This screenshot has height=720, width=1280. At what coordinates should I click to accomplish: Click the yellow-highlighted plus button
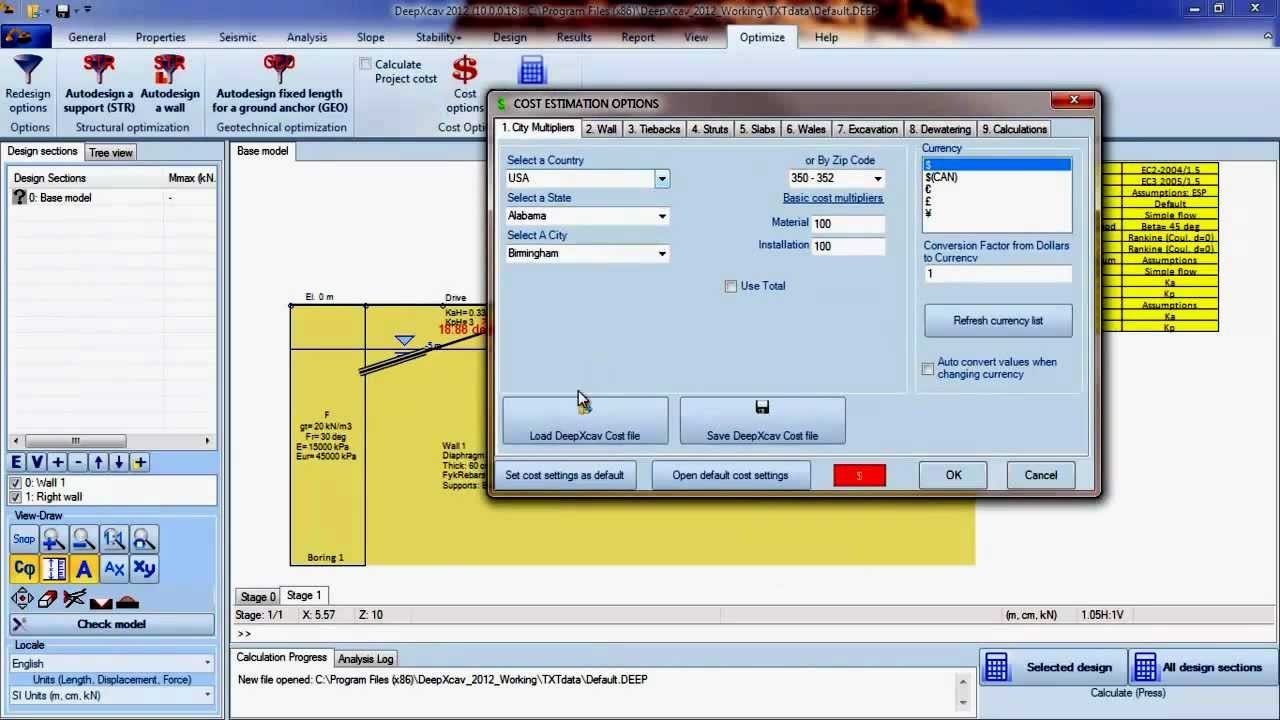[x=139, y=462]
